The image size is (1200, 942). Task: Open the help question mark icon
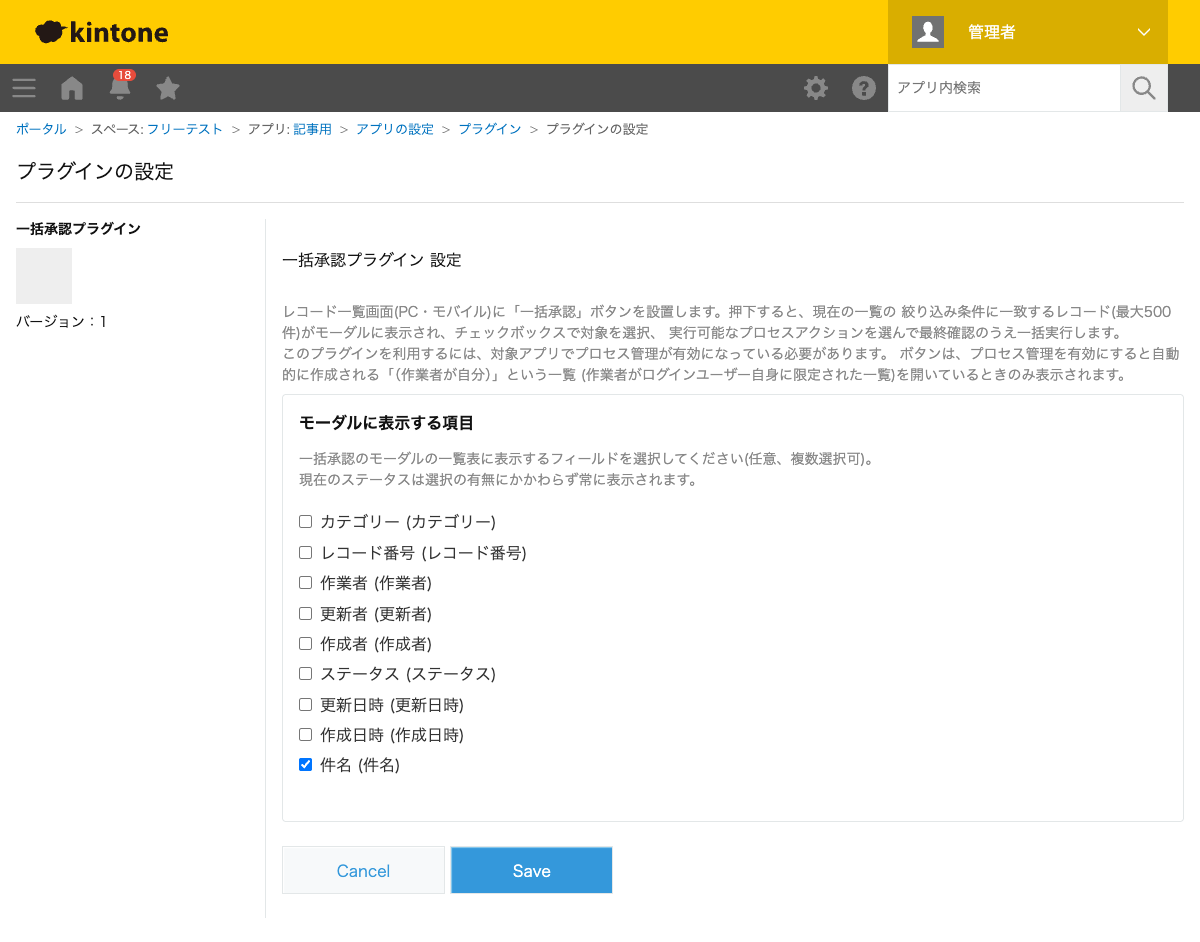pos(864,88)
